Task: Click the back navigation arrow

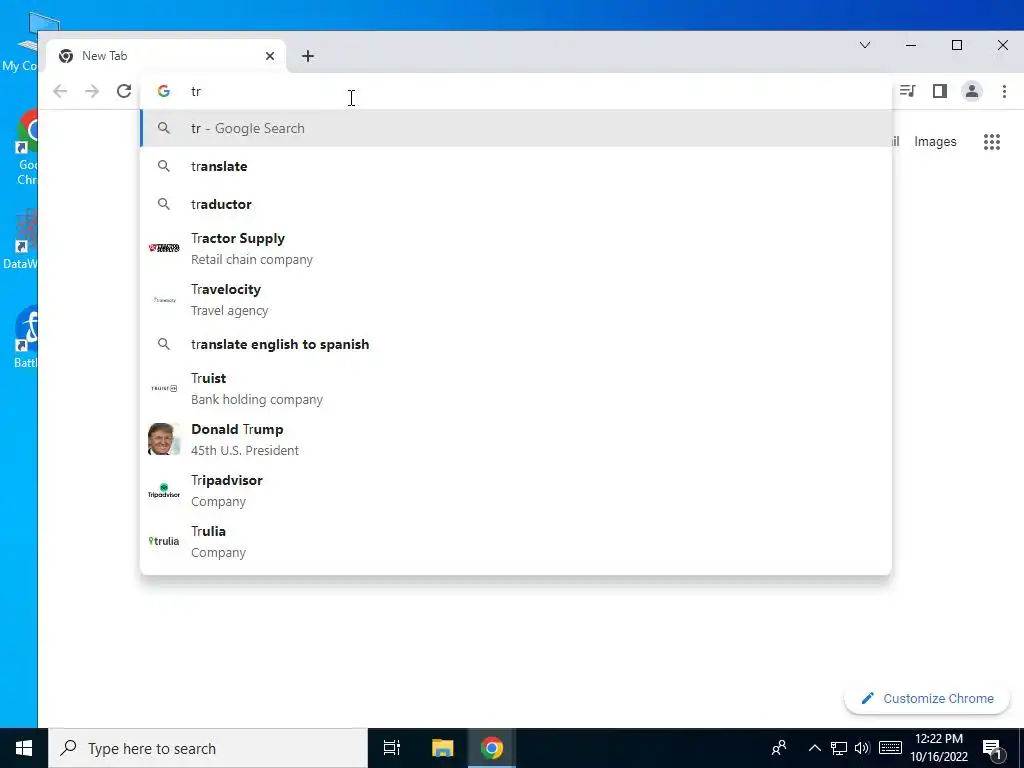Action: 60,91
